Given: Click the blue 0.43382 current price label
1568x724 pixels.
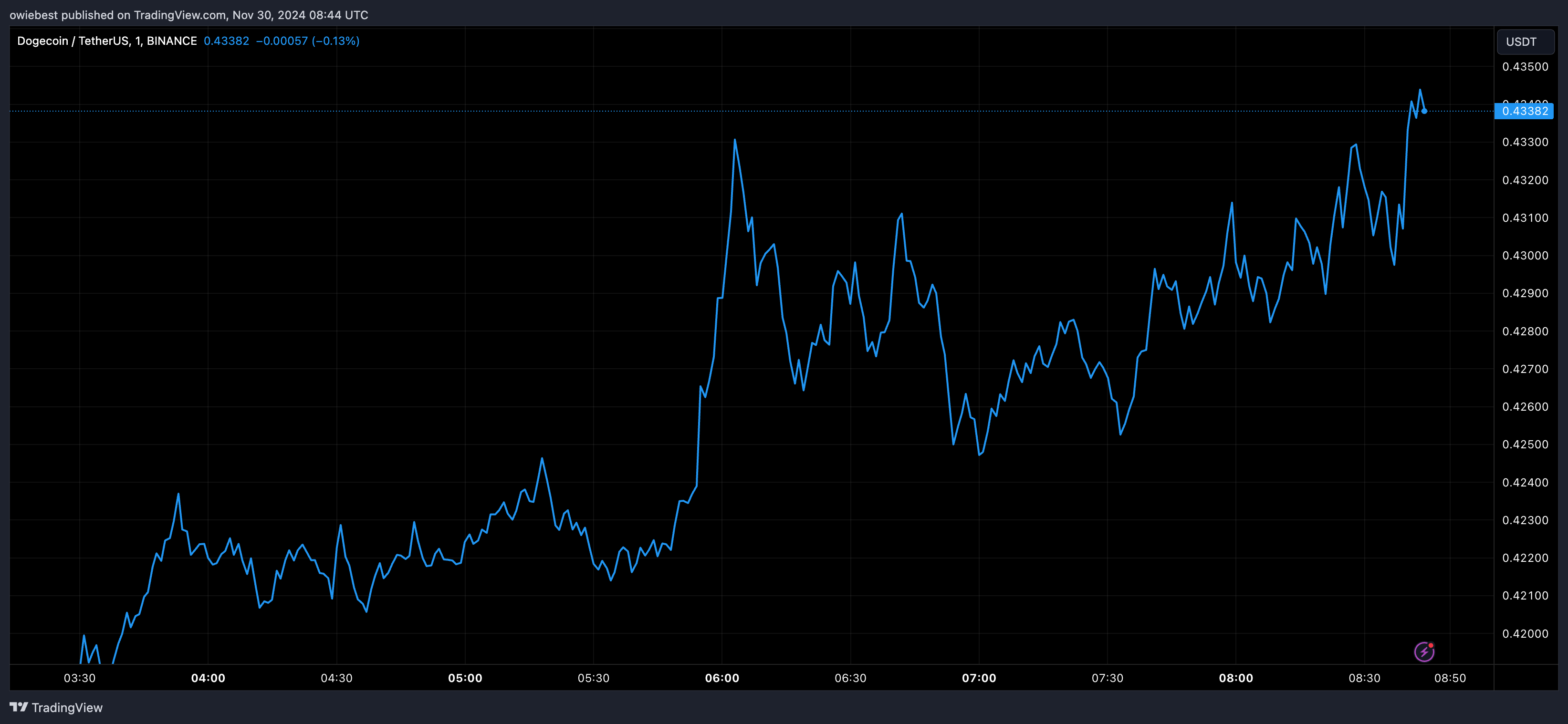Looking at the screenshot, I should pyautogui.click(x=1526, y=111).
